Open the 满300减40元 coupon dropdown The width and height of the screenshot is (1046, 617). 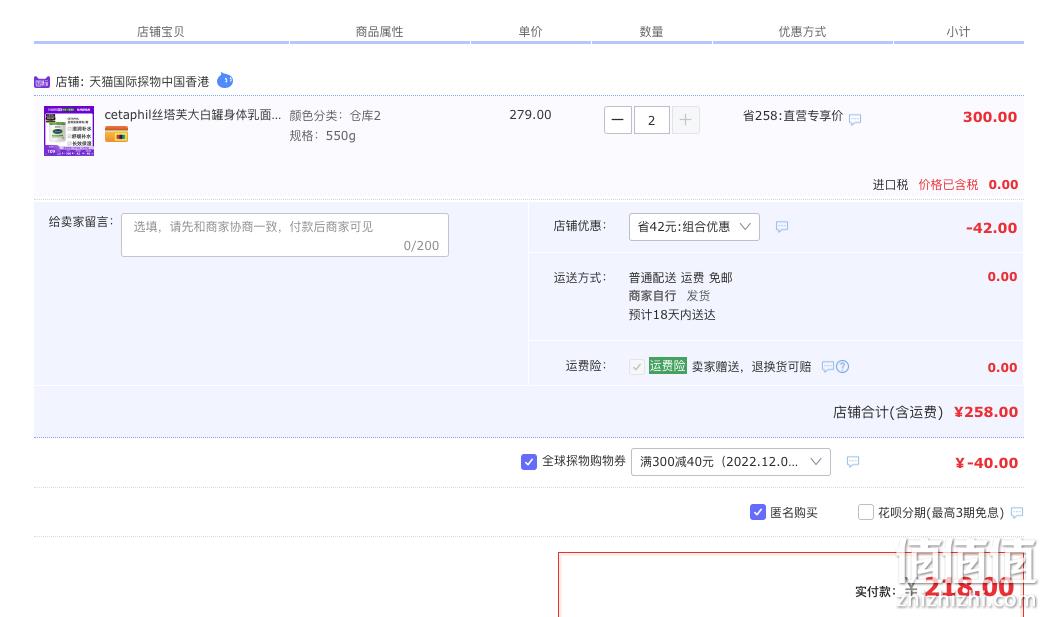click(730, 462)
